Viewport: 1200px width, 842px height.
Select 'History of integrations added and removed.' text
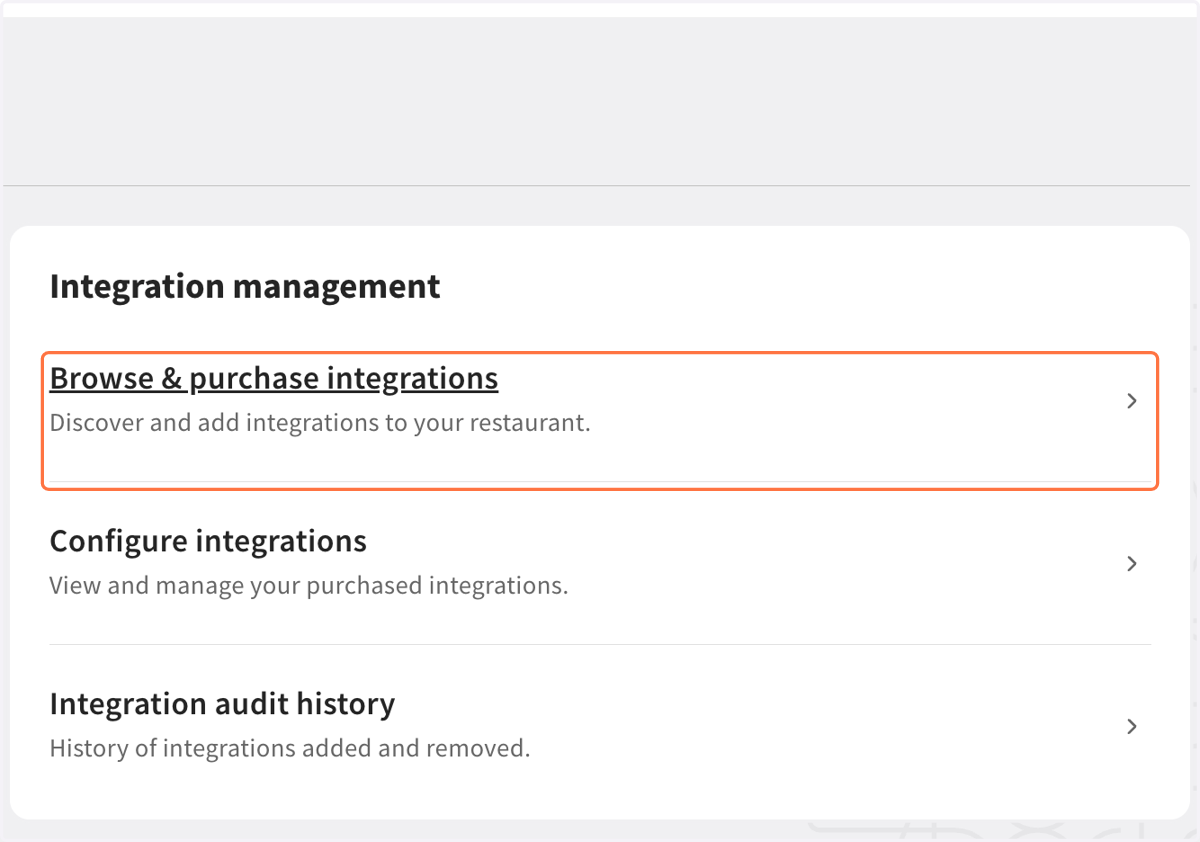tap(290, 748)
